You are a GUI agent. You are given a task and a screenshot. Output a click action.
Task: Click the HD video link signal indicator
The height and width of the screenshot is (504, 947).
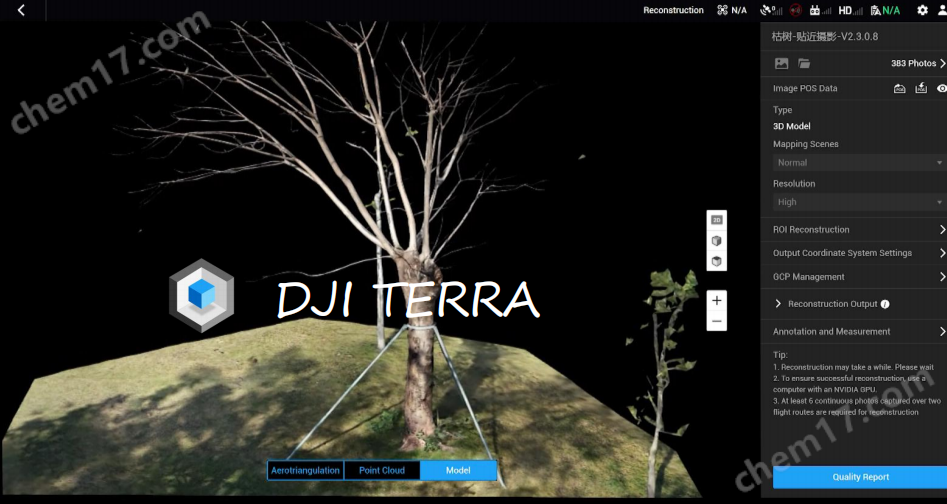pyautogui.click(x=852, y=10)
